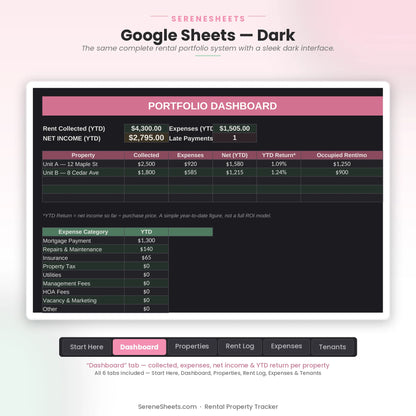The height and width of the screenshot is (416, 416).
Task: Select the Repairs & Maintenance row label
Action: click(x=83, y=249)
